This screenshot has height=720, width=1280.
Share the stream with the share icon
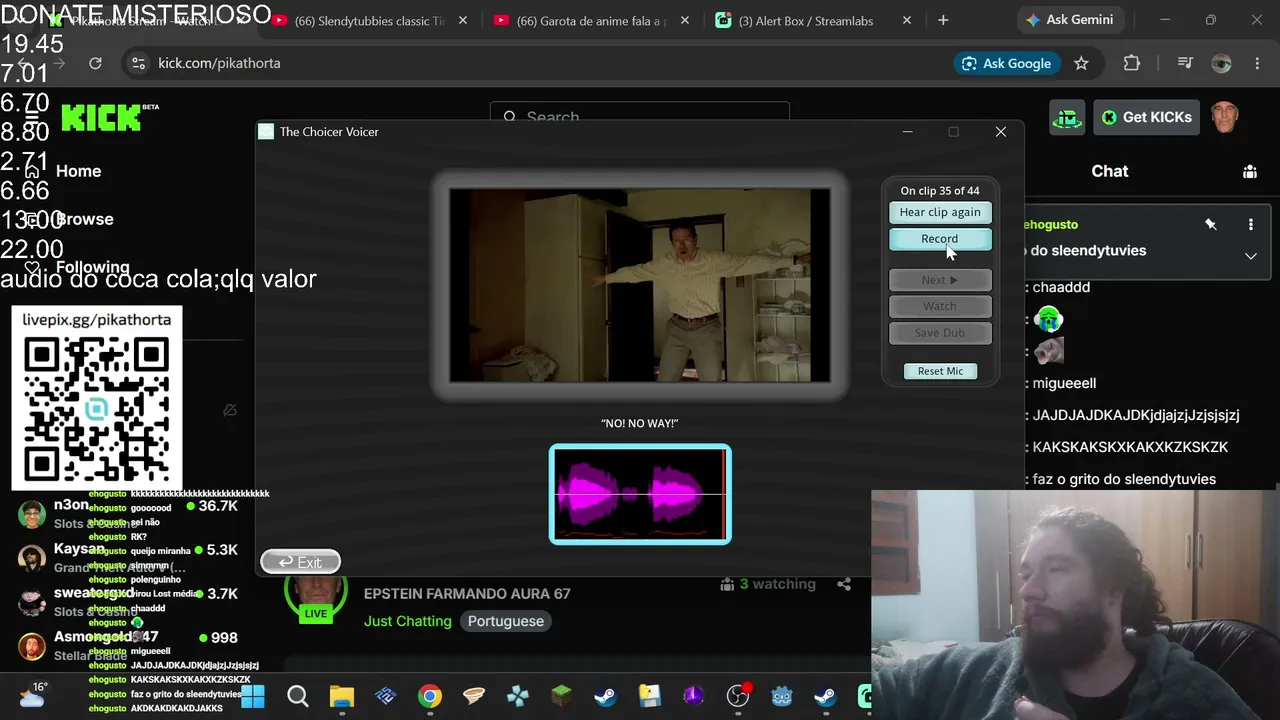click(844, 584)
